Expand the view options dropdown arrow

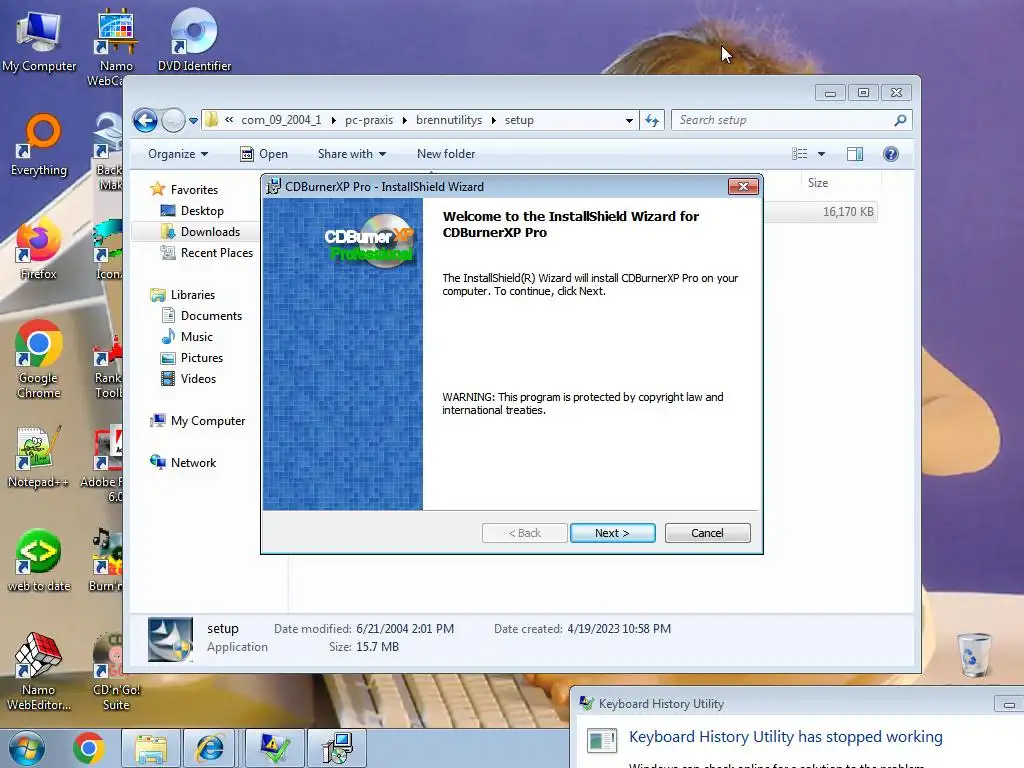[x=822, y=154]
